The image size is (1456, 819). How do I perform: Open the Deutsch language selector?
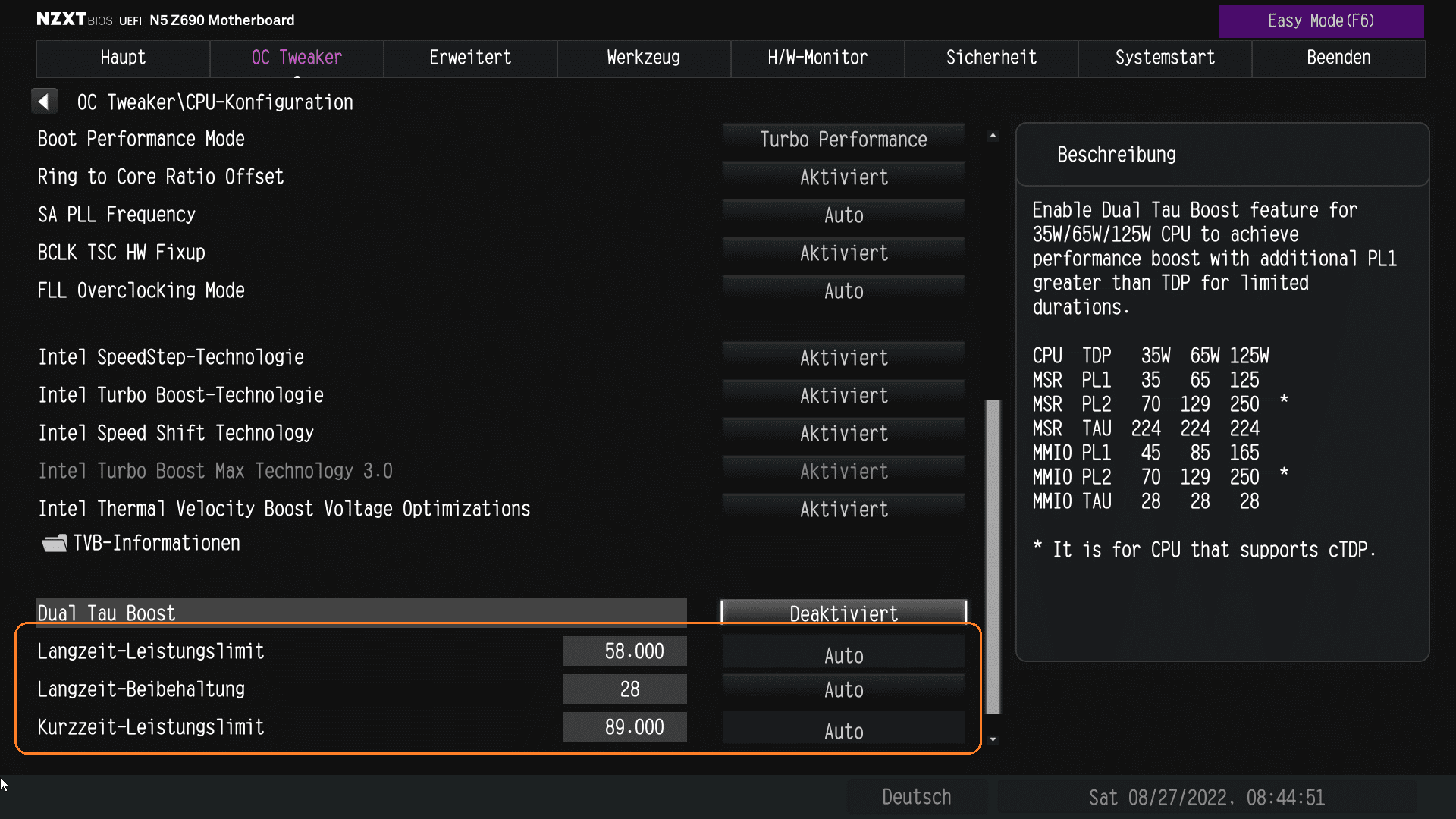pos(917,797)
